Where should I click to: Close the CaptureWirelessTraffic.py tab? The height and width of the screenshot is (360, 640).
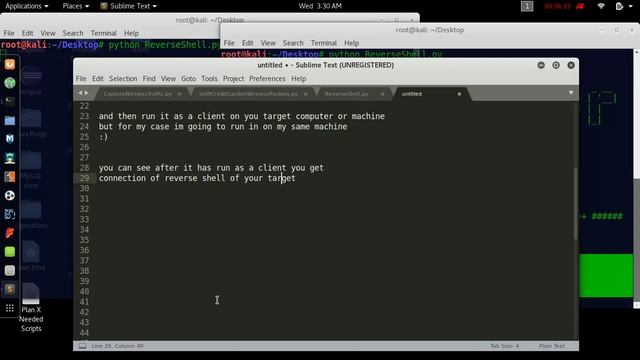tap(180, 94)
